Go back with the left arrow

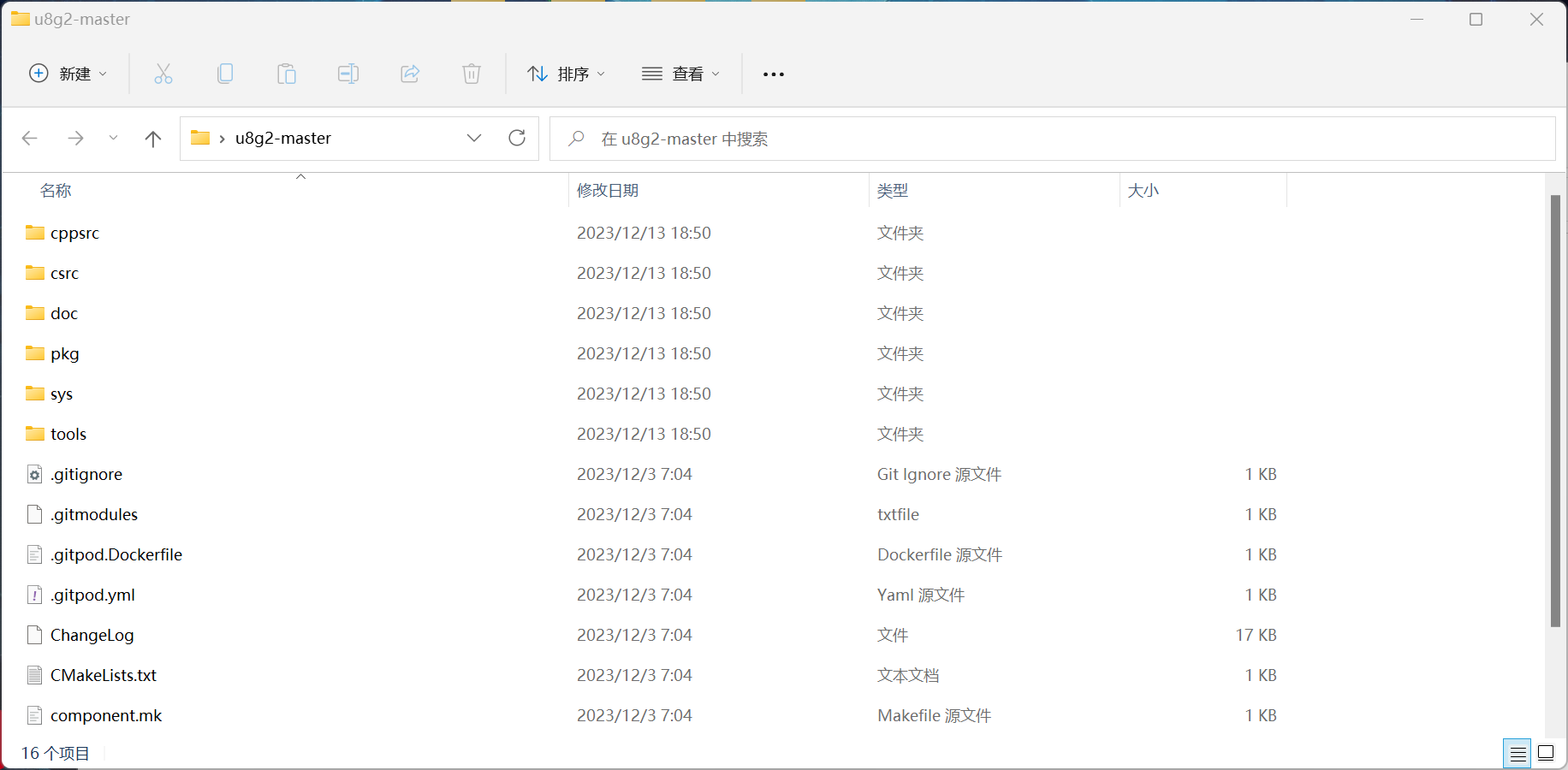pyautogui.click(x=30, y=138)
